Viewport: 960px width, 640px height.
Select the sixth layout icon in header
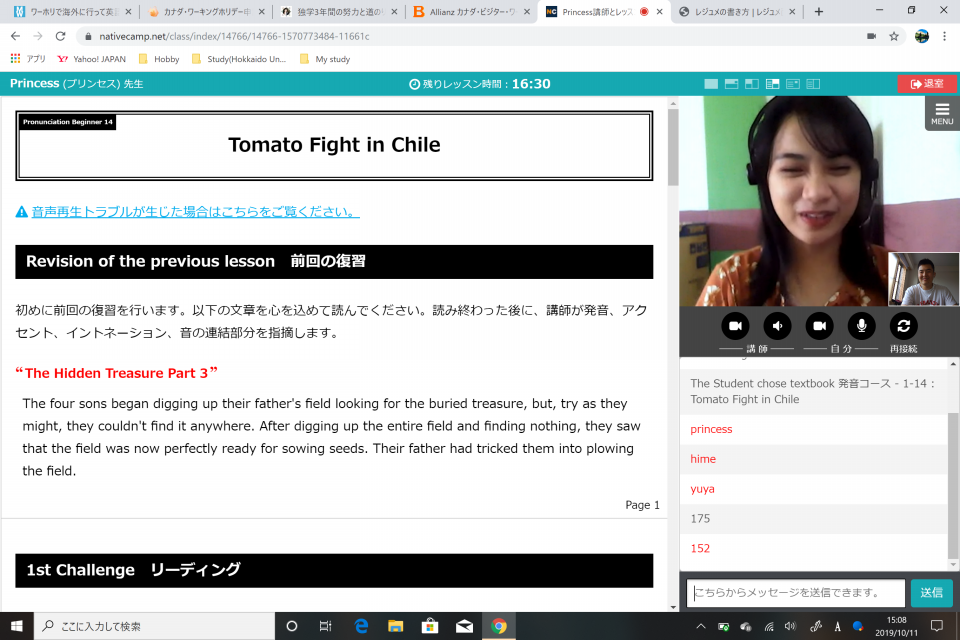tap(813, 84)
